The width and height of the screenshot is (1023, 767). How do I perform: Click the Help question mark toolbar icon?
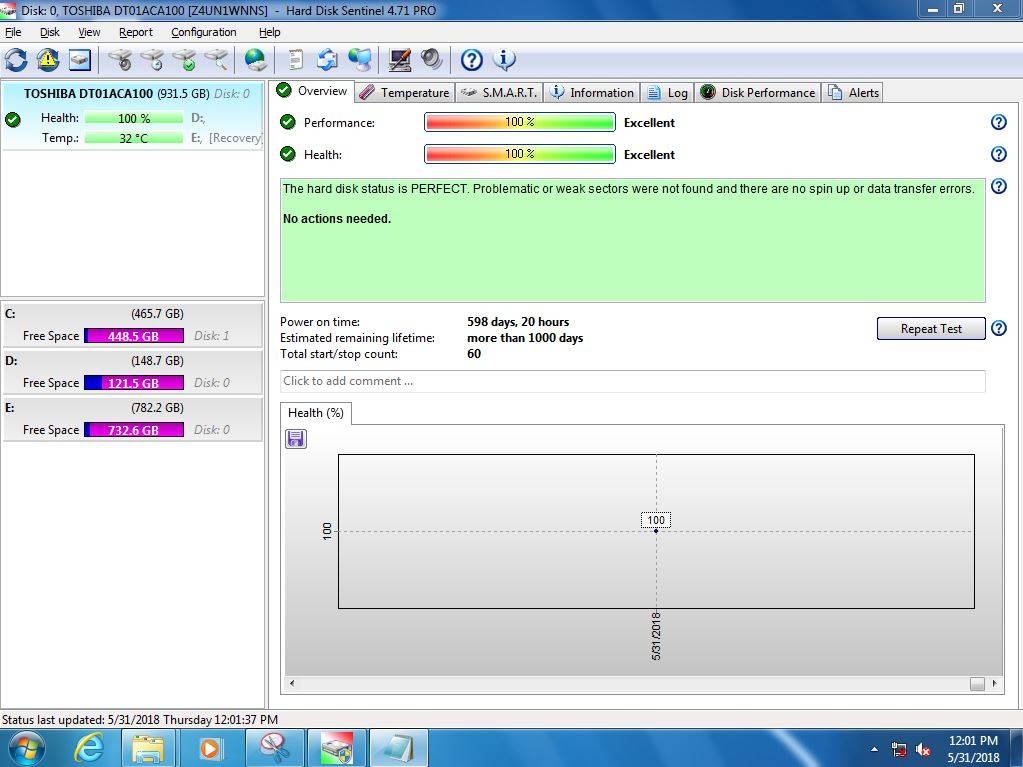pos(472,60)
